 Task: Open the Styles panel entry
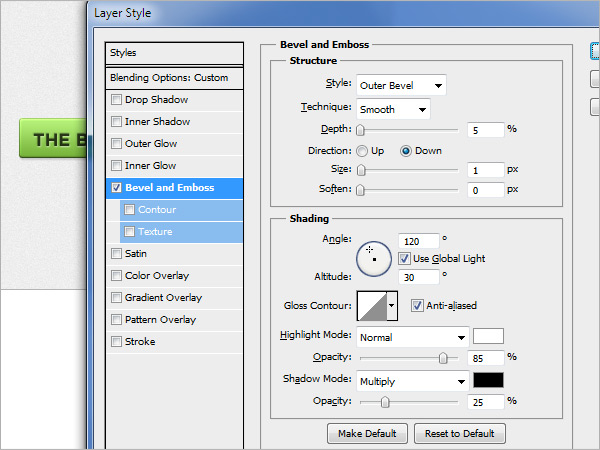click(x=174, y=53)
